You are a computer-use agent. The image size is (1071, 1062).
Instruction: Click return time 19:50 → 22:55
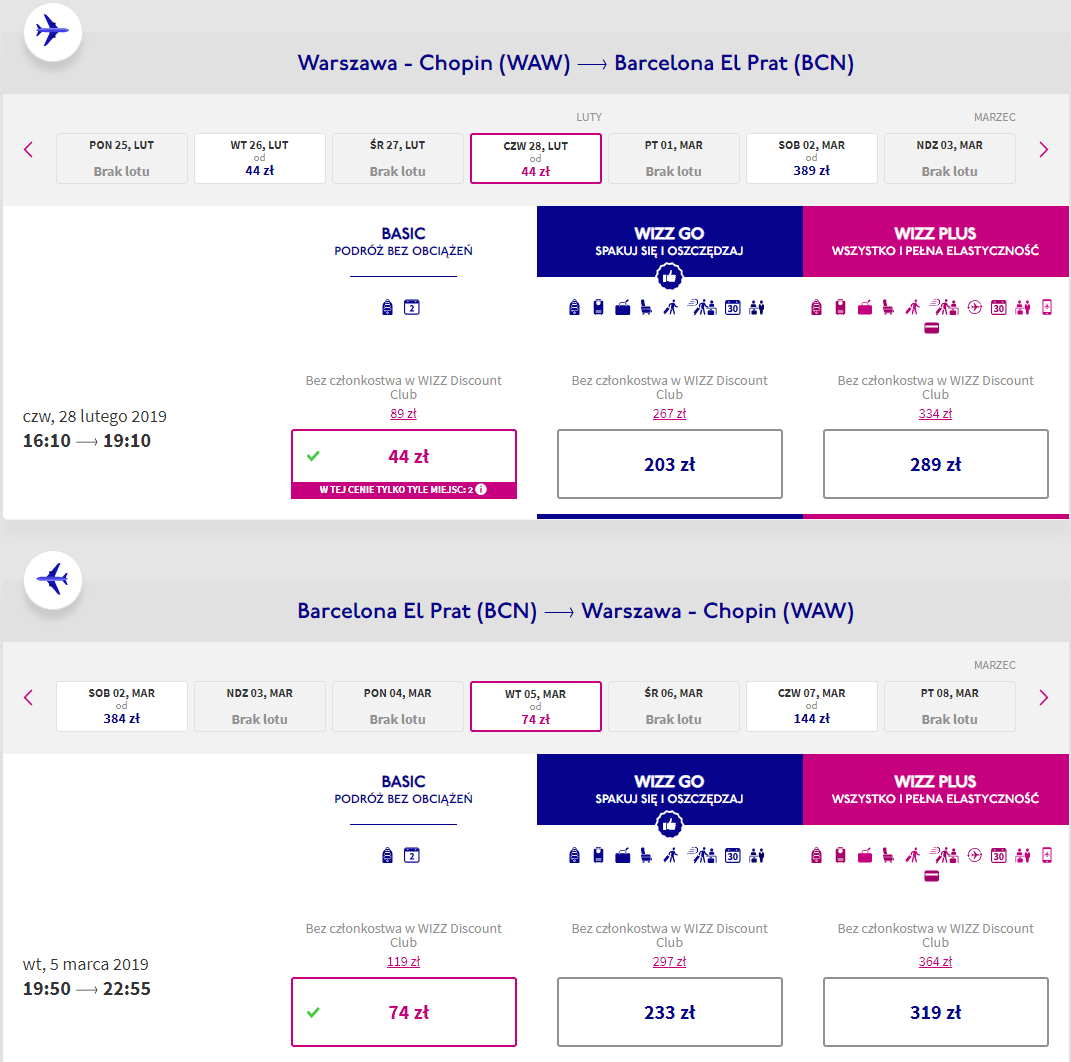87,988
